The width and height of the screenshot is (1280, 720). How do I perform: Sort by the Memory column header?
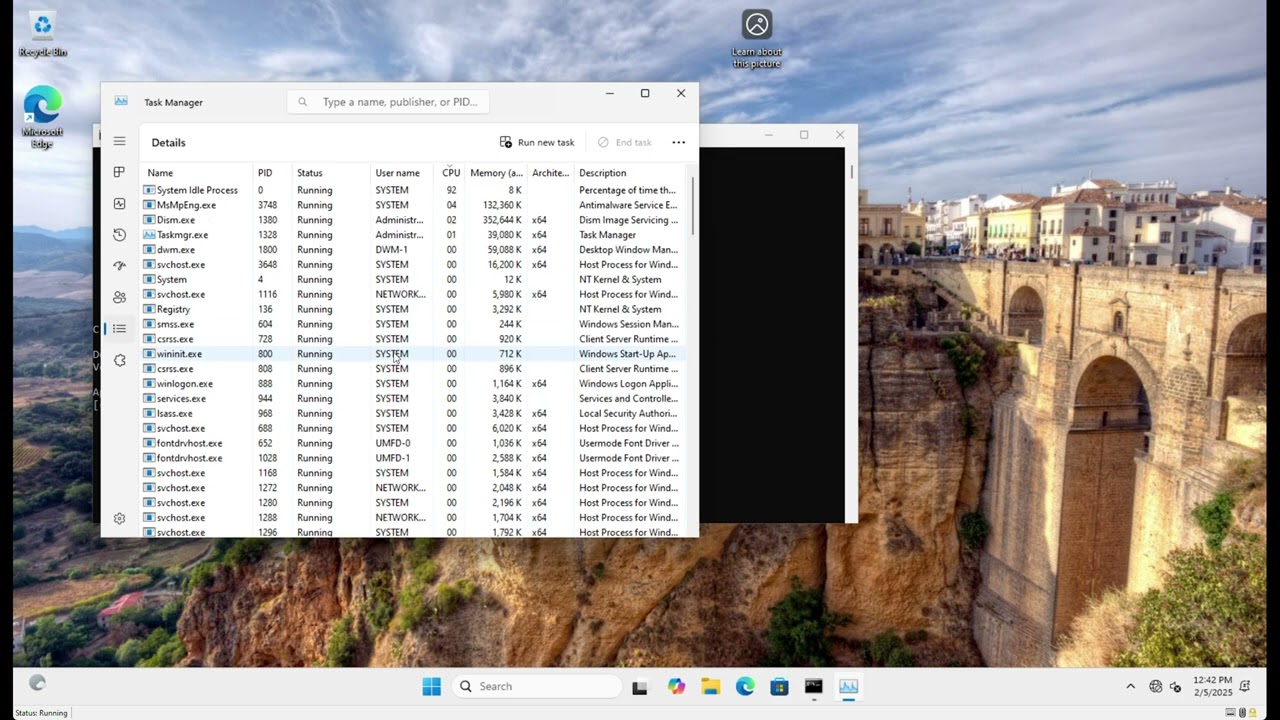(x=496, y=173)
